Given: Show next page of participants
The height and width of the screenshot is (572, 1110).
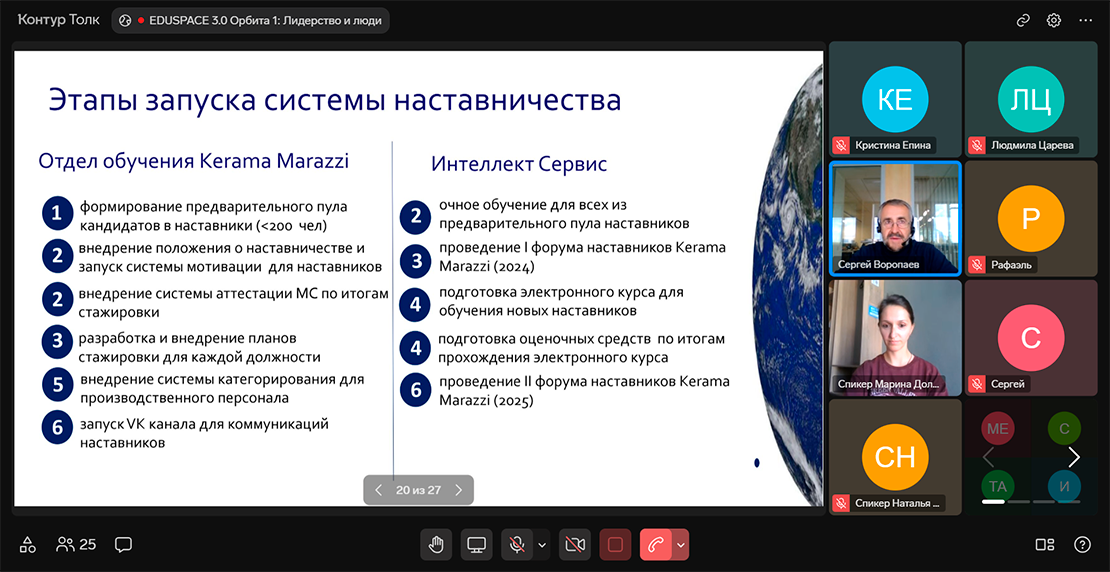Looking at the screenshot, I should [1073, 458].
